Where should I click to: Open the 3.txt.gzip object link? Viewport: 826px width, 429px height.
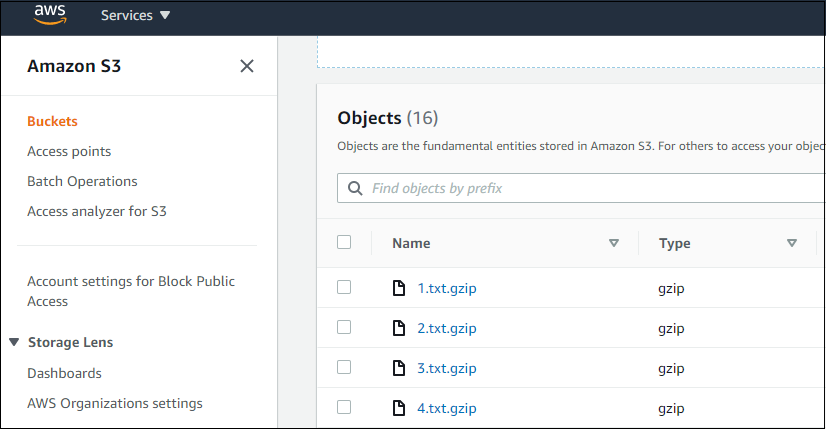click(x=447, y=368)
